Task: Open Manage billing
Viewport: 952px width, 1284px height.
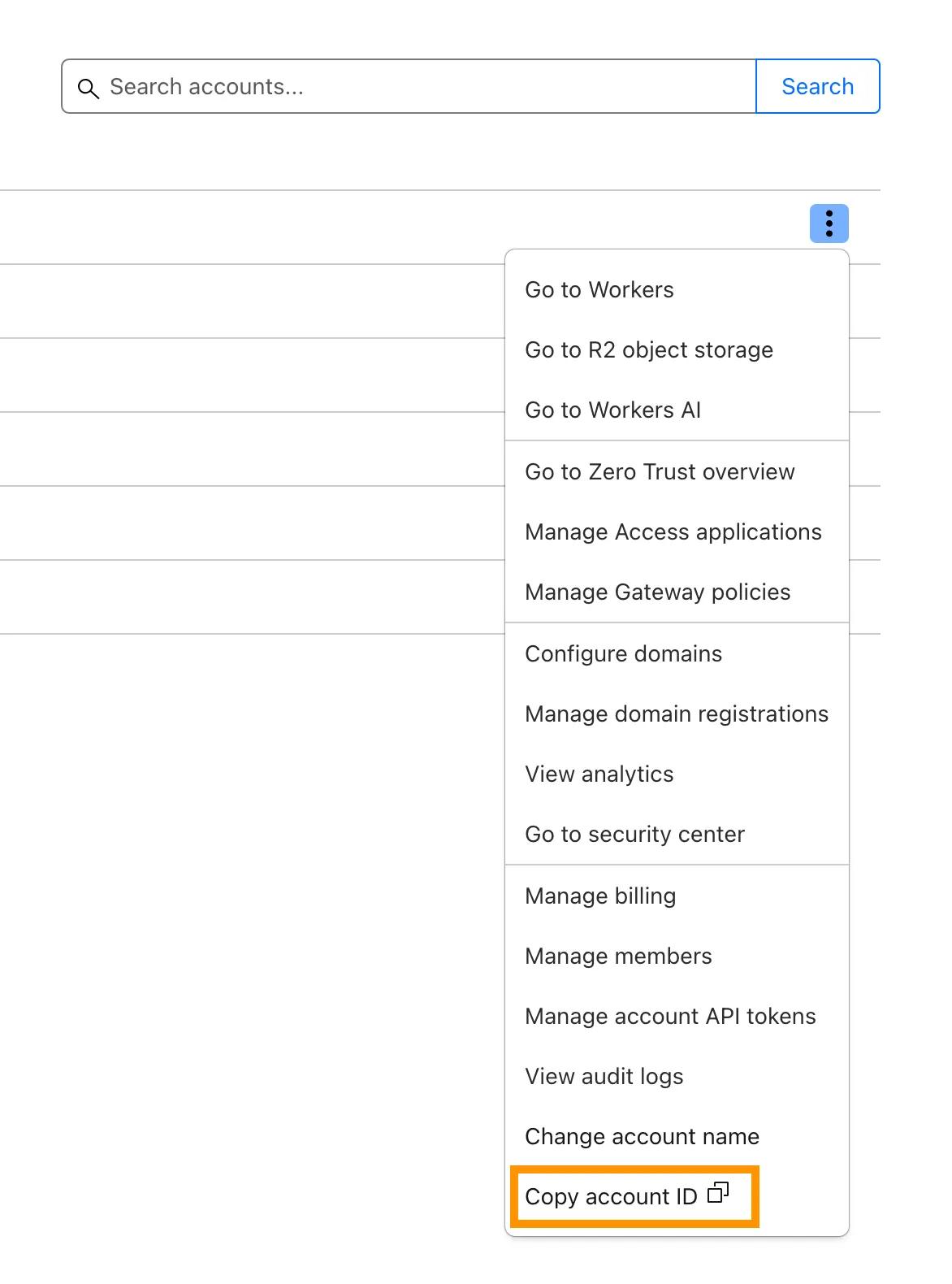Action: click(600, 896)
